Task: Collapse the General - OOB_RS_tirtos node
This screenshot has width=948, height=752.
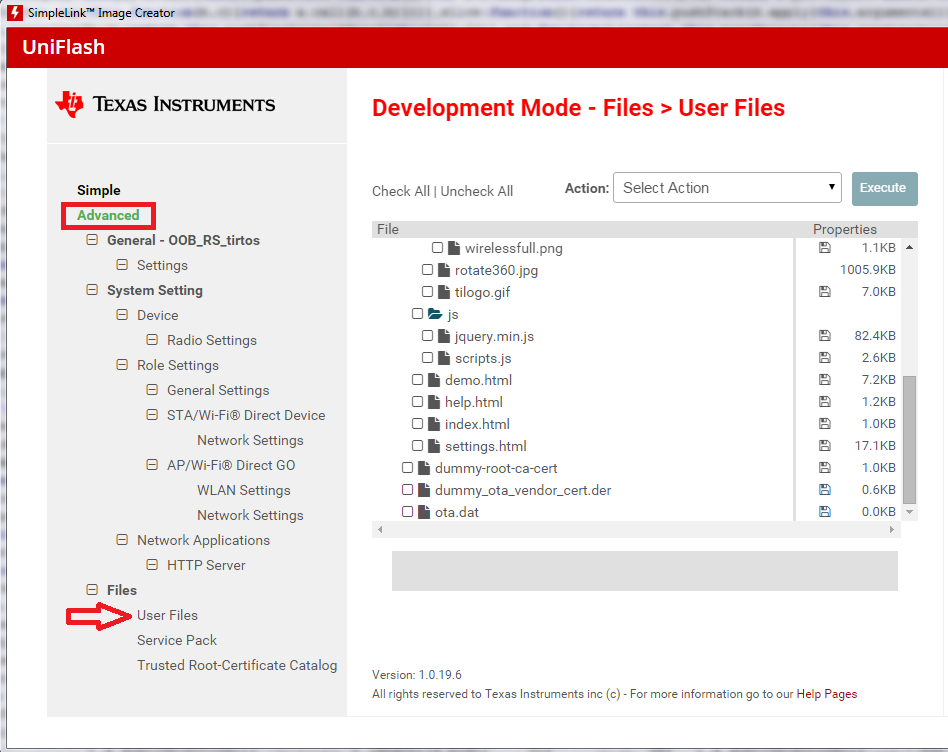Action: (92, 240)
